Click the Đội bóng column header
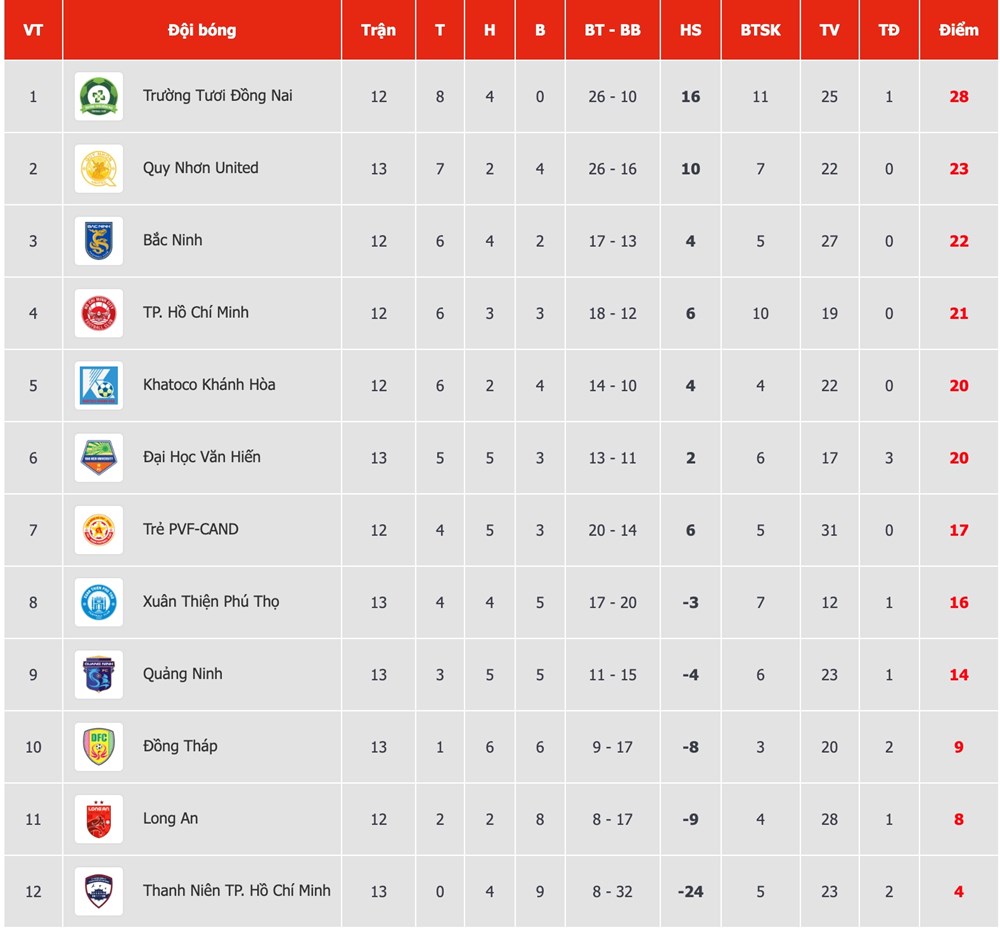Viewport: 1000px width, 932px height. coord(202,30)
